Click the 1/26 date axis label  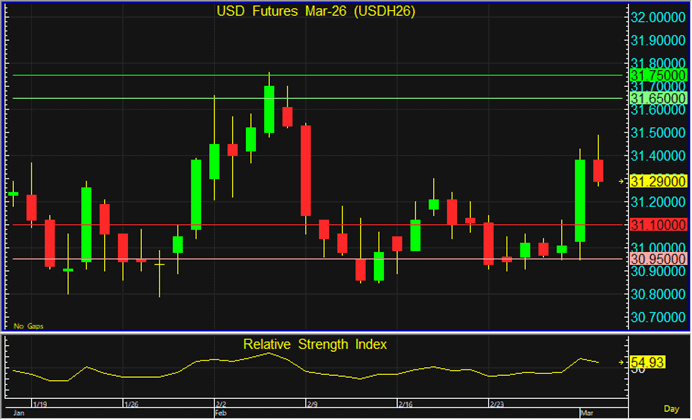(x=132, y=404)
